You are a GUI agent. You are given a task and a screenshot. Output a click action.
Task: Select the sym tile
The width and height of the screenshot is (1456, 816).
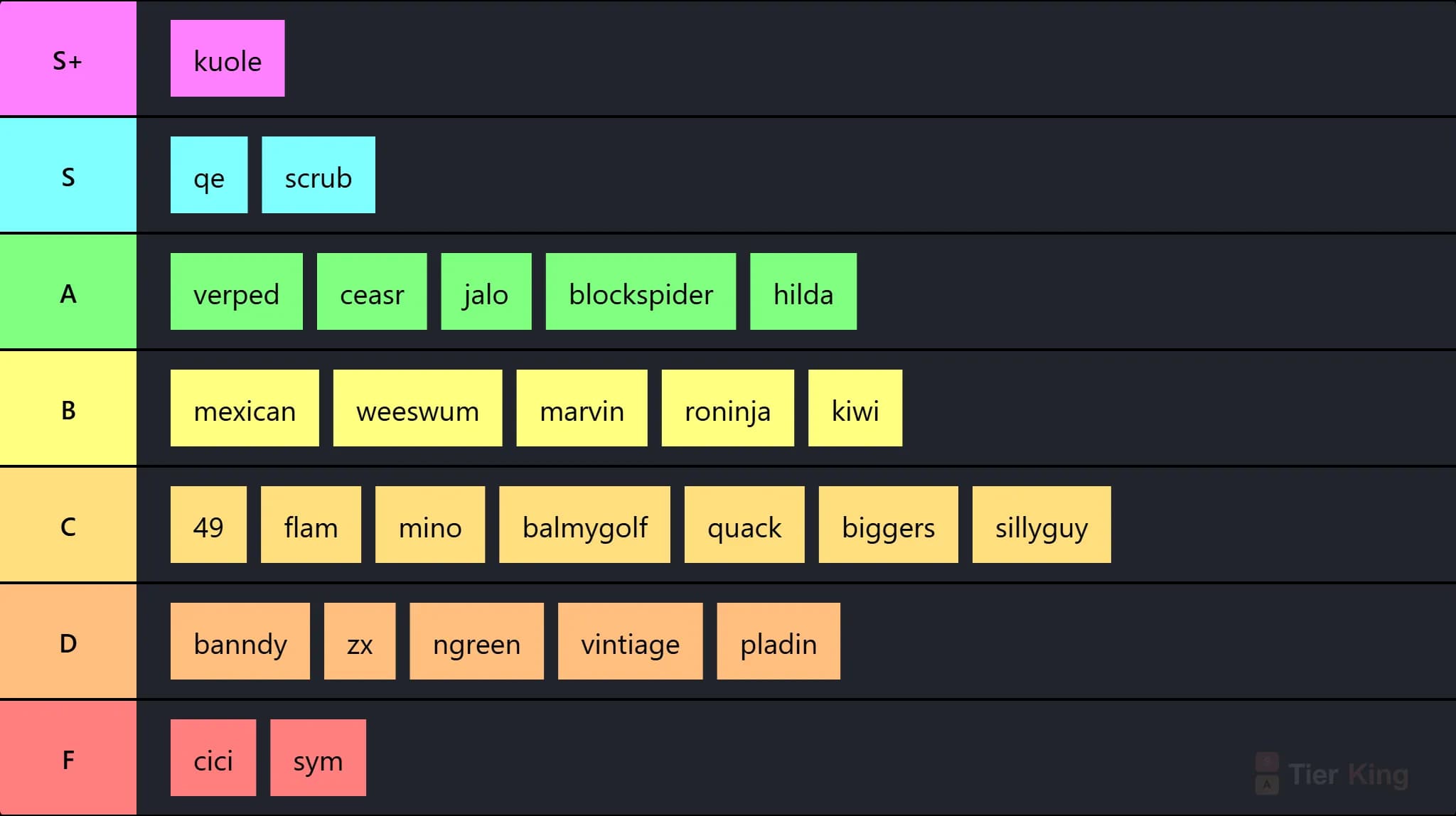coord(318,758)
